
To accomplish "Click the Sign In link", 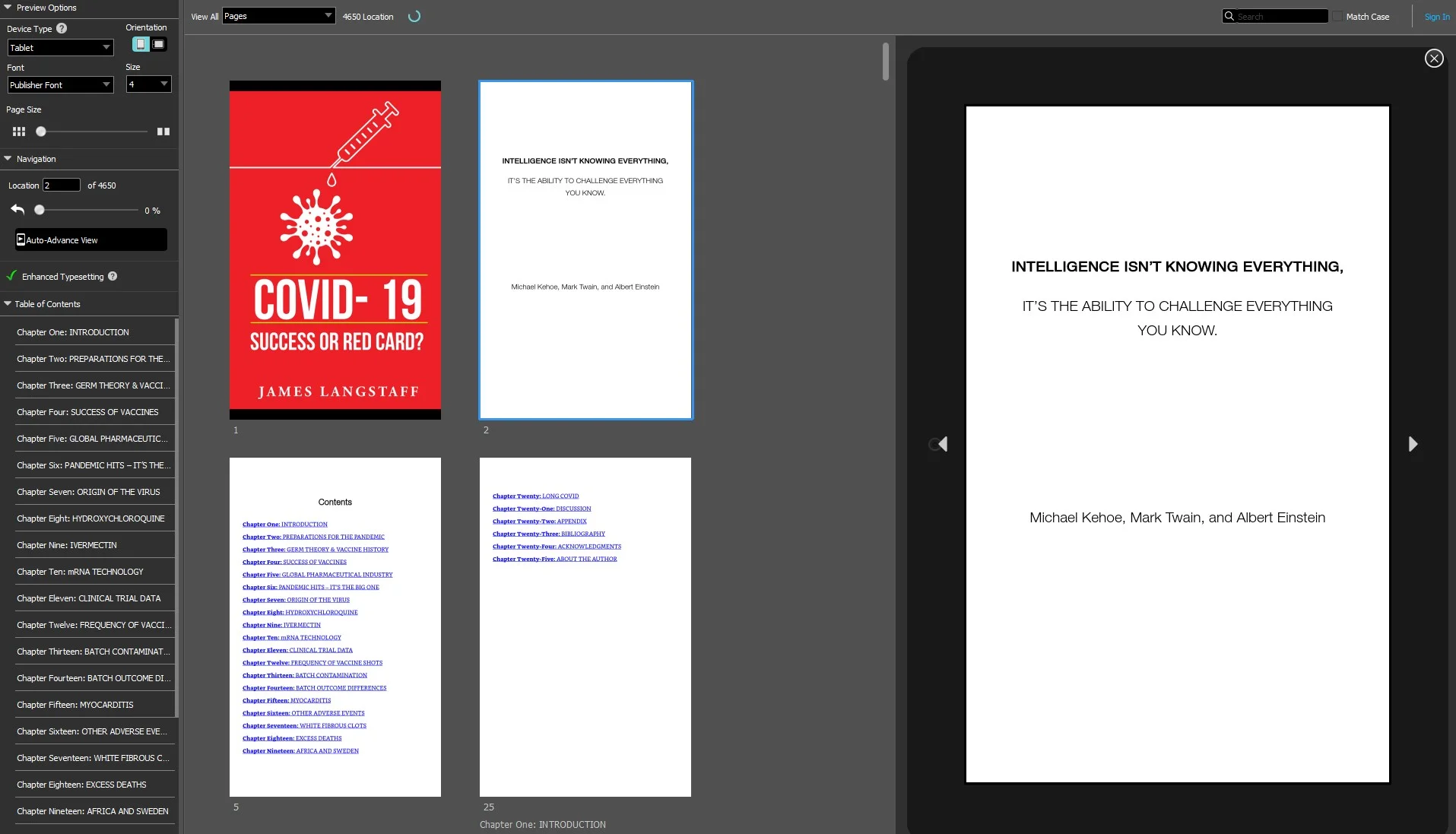I will point(1436,17).
